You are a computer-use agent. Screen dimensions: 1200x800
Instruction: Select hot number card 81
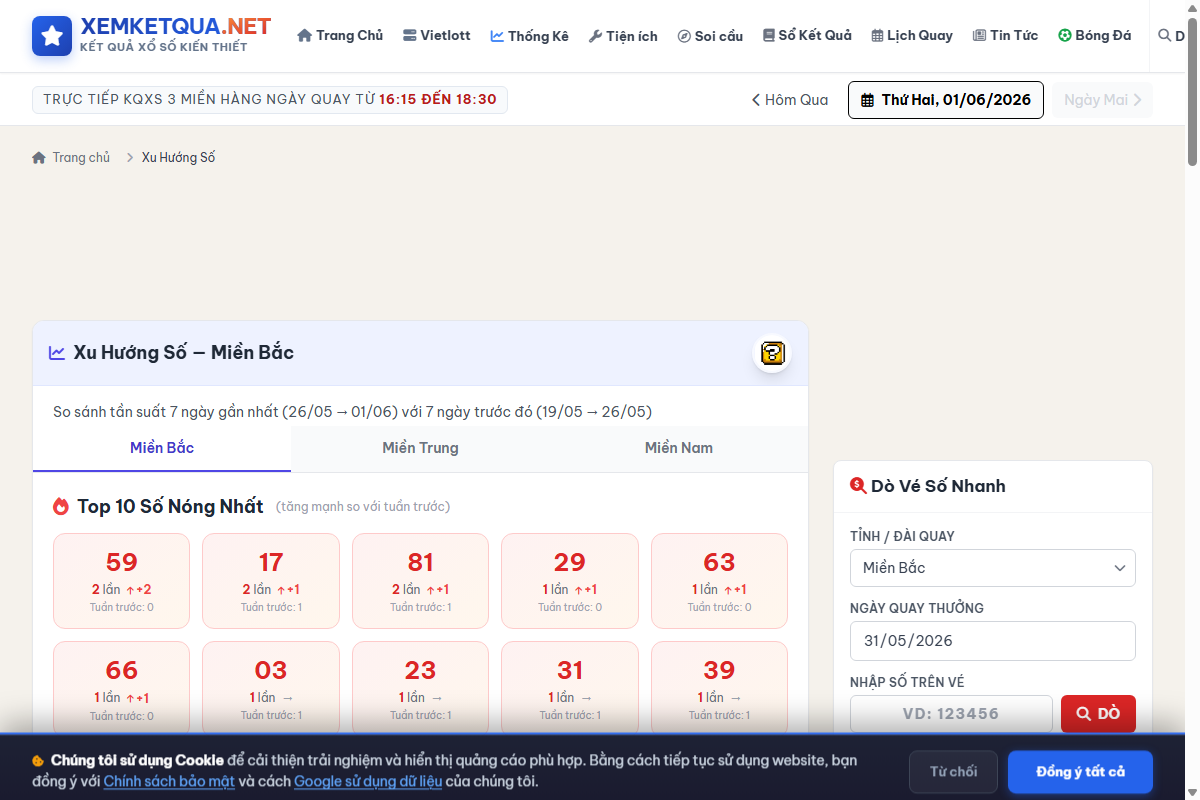[x=420, y=581]
